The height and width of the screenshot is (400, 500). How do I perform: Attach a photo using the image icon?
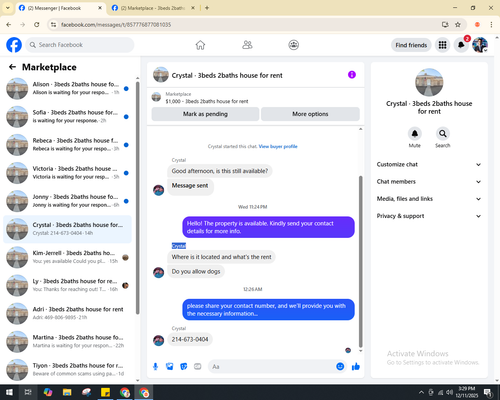170,367
